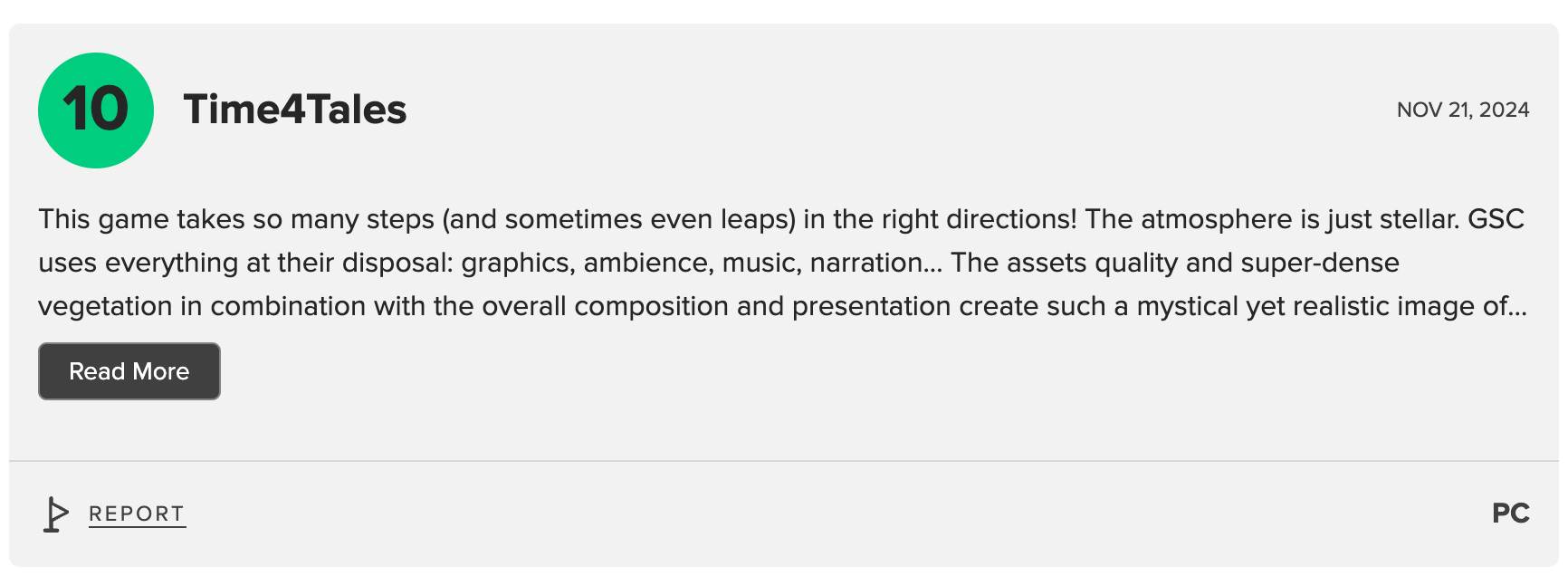1568x576 pixels.
Task: Select the PC platform label
Action: click(x=1510, y=514)
